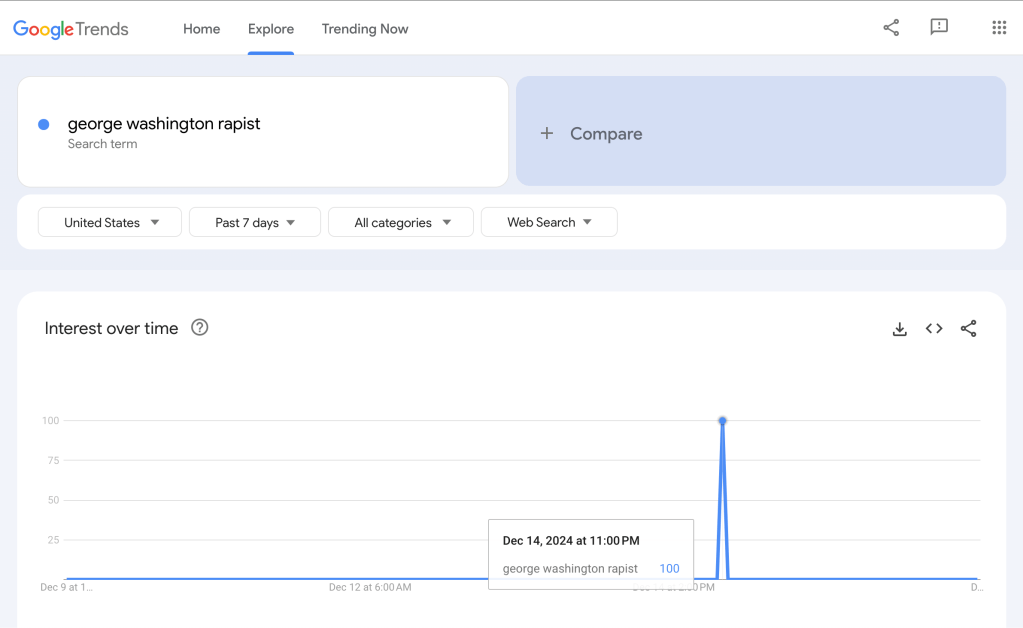1023x628 pixels.
Task: Click the share icon in top header
Action: [x=891, y=28]
